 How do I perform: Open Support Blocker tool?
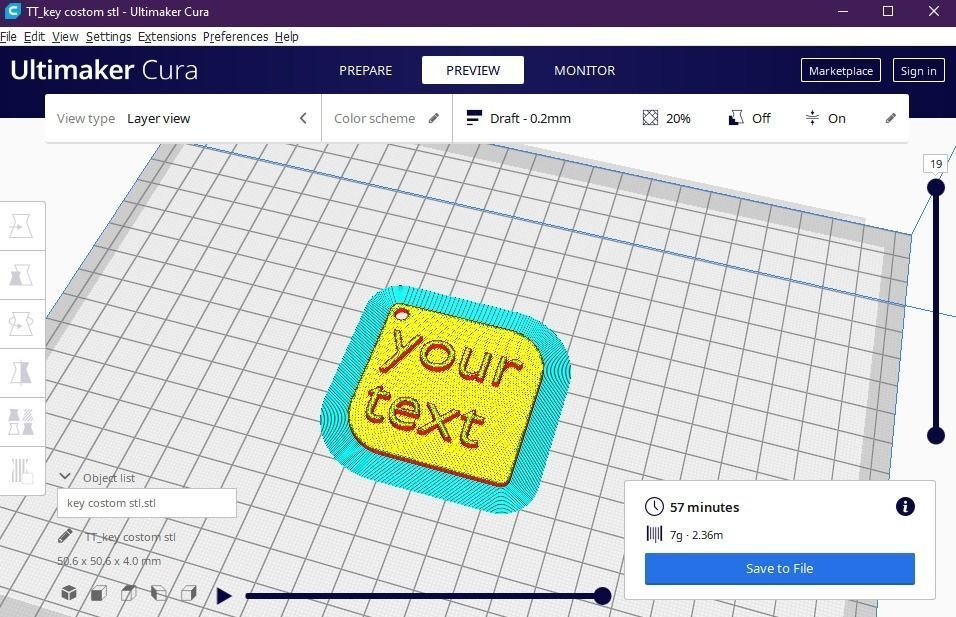pos(21,471)
